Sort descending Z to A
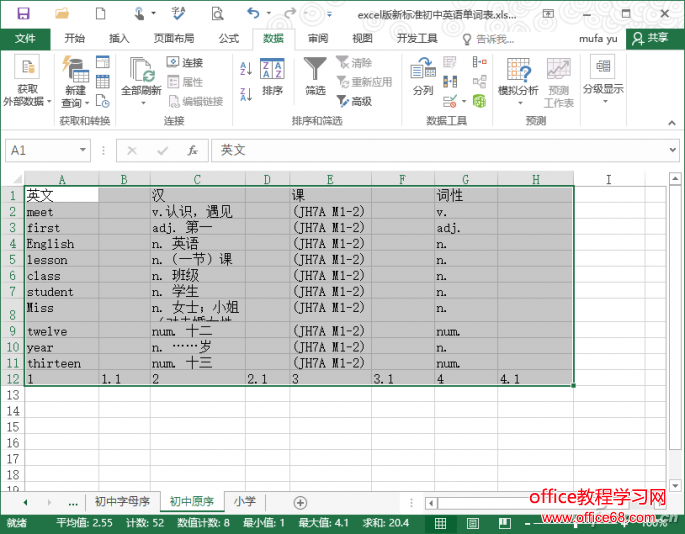The width and height of the screenshot is (685, 534). pos(246,94)
